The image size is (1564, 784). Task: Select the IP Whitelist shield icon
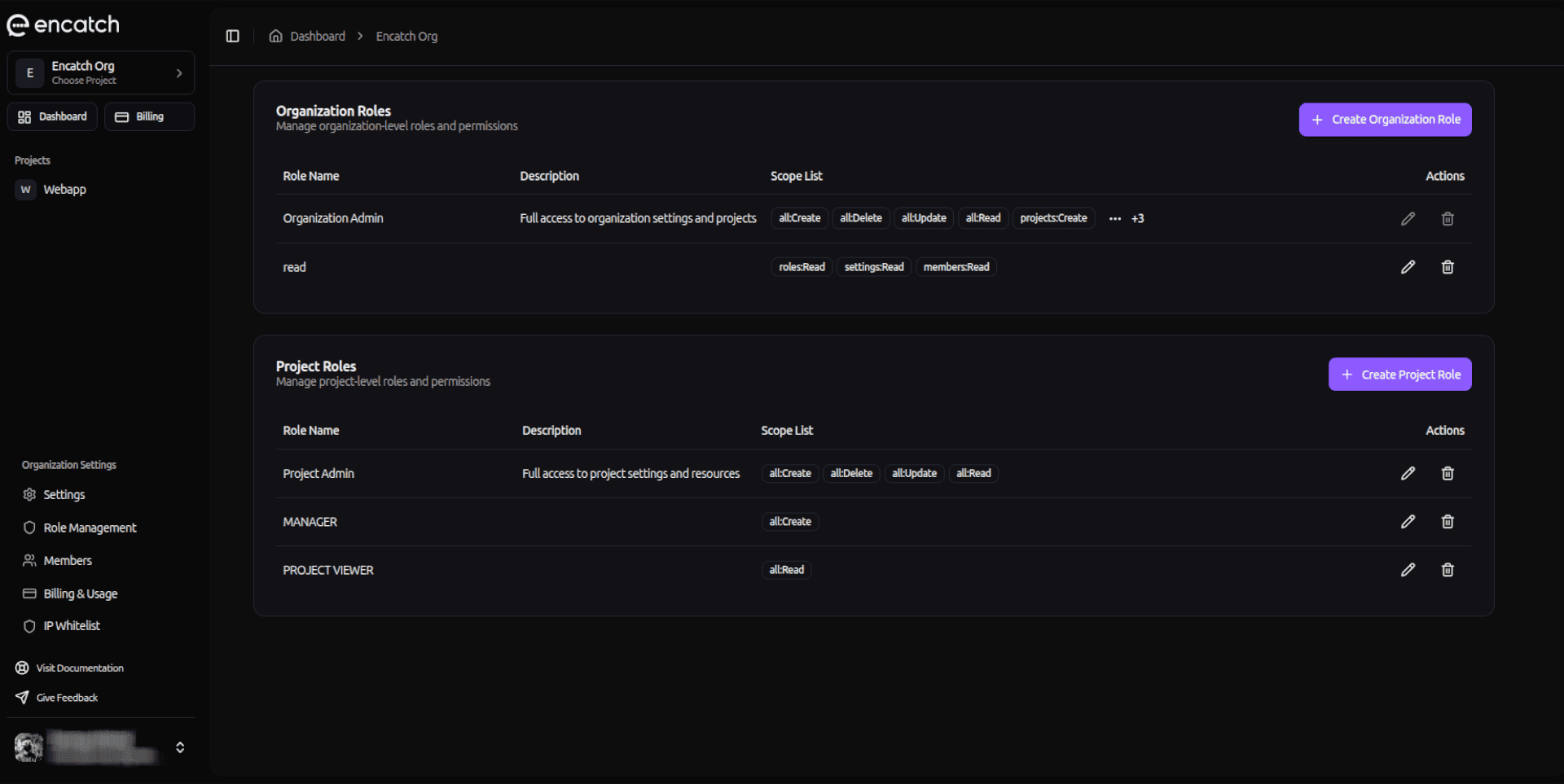click(29, 625)
